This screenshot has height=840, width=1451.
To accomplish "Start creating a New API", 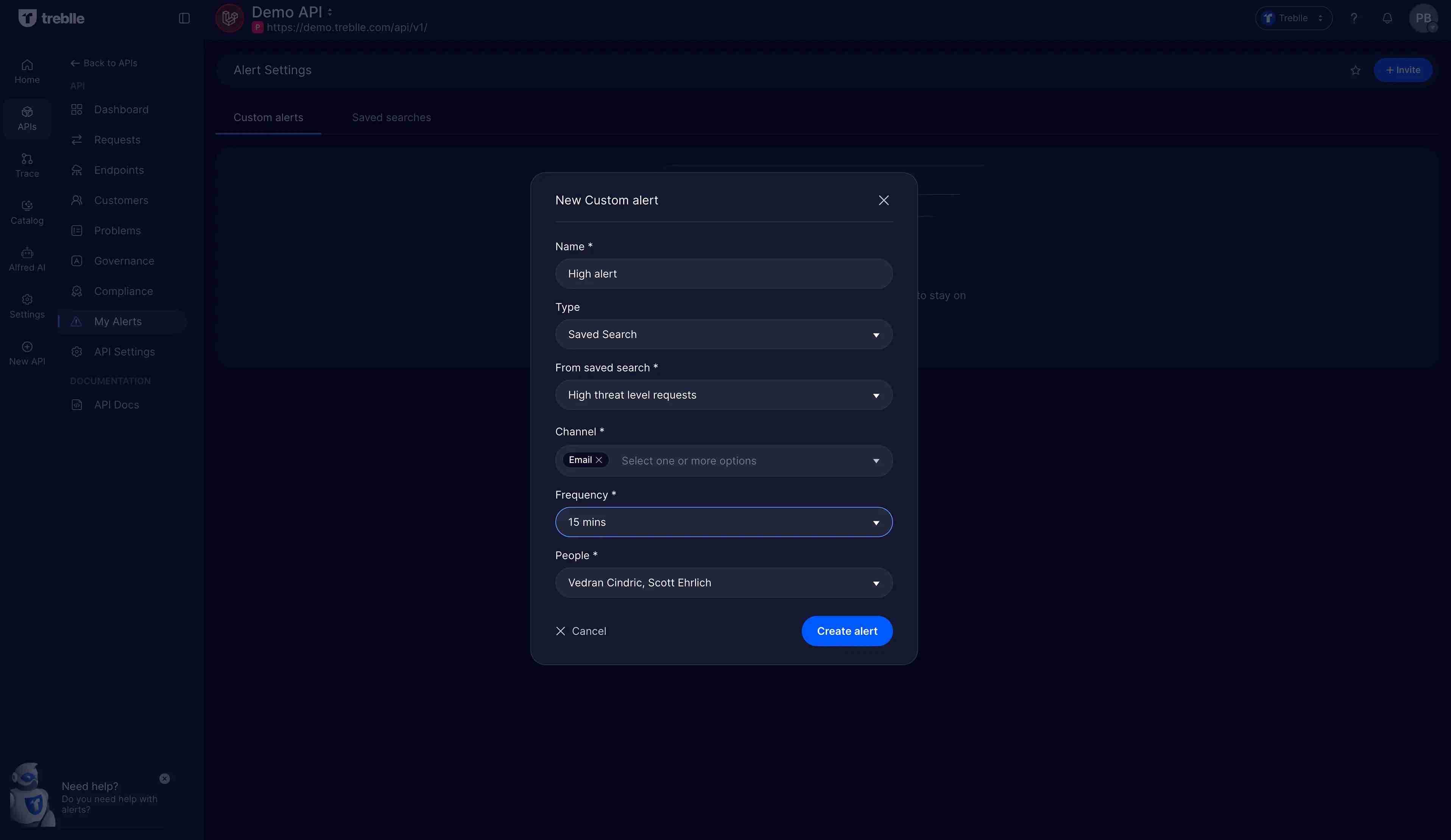I will 26,352.
